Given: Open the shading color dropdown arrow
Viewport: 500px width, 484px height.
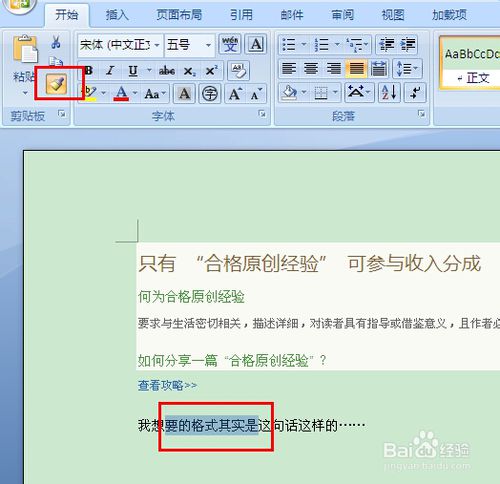Looking at the screenshot, I should (x=304, y=92).
